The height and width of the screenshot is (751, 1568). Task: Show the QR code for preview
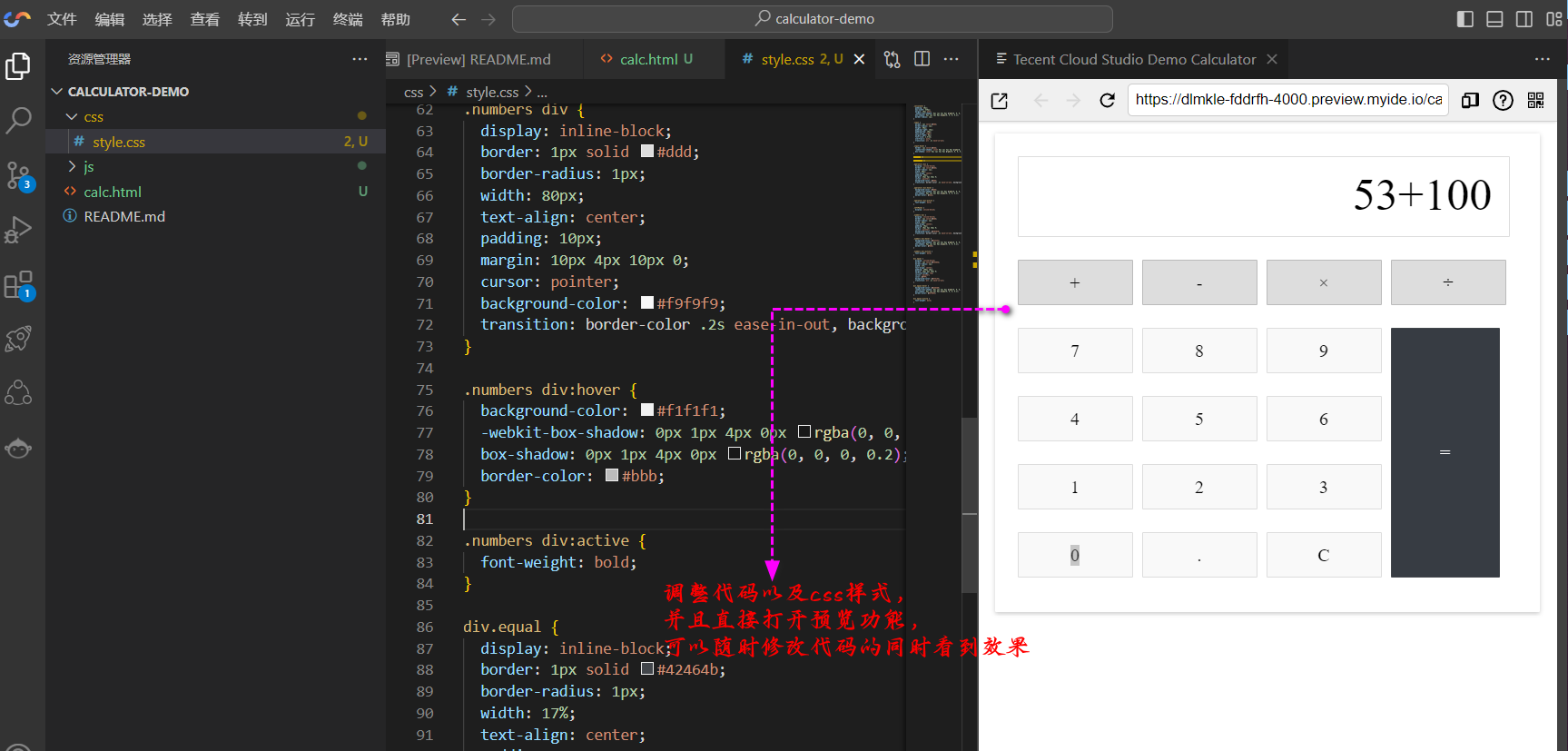tap(1535, 101)
